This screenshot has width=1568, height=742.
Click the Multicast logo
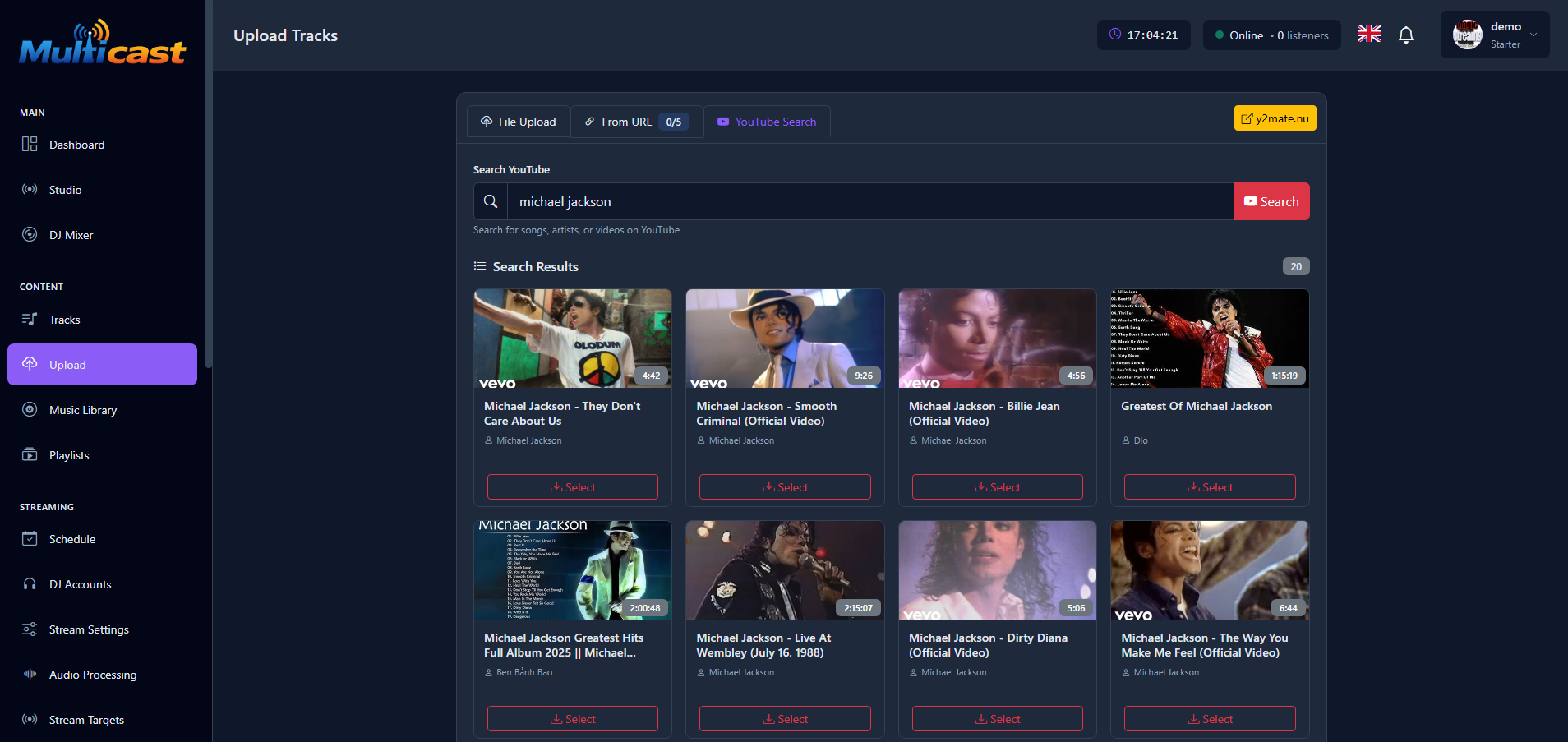click(x=103, y=43)
